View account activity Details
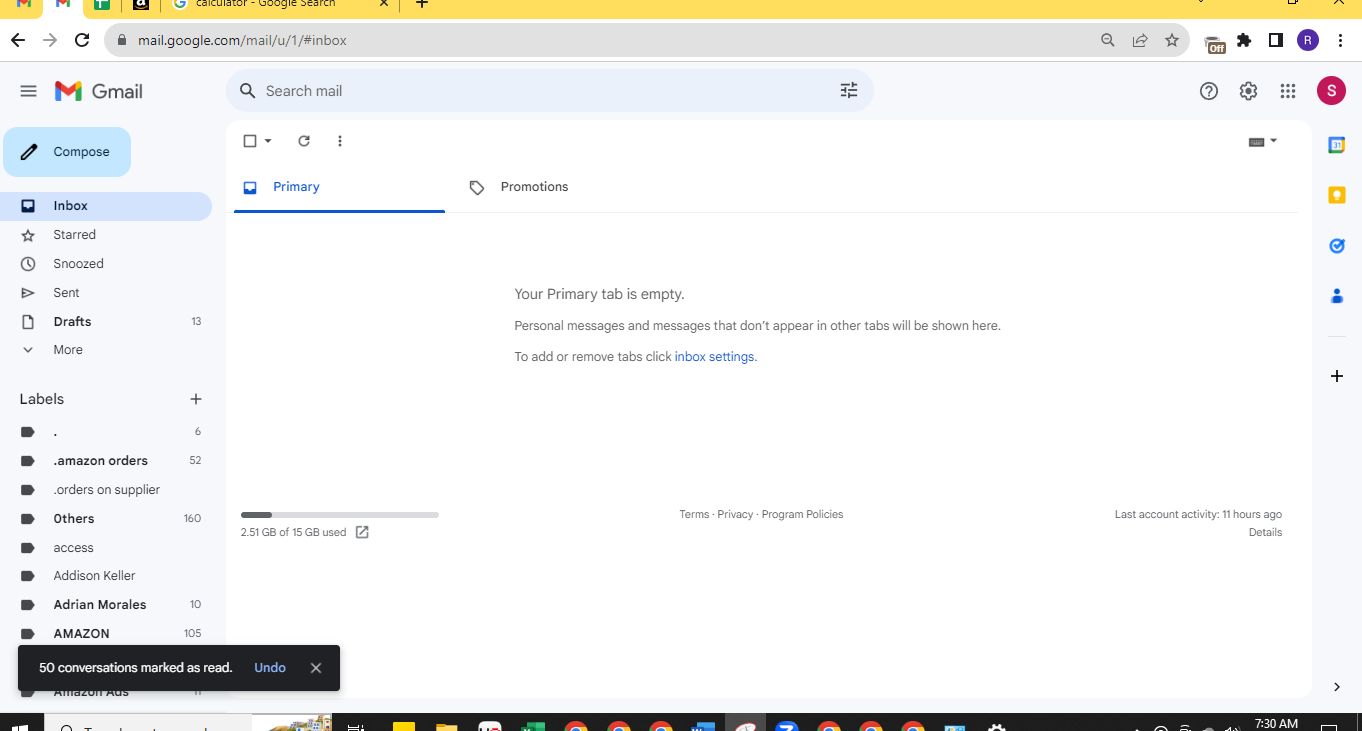Image resolution: width=1362 pixels, height=731 pixels. click(x=1265, y=532)
